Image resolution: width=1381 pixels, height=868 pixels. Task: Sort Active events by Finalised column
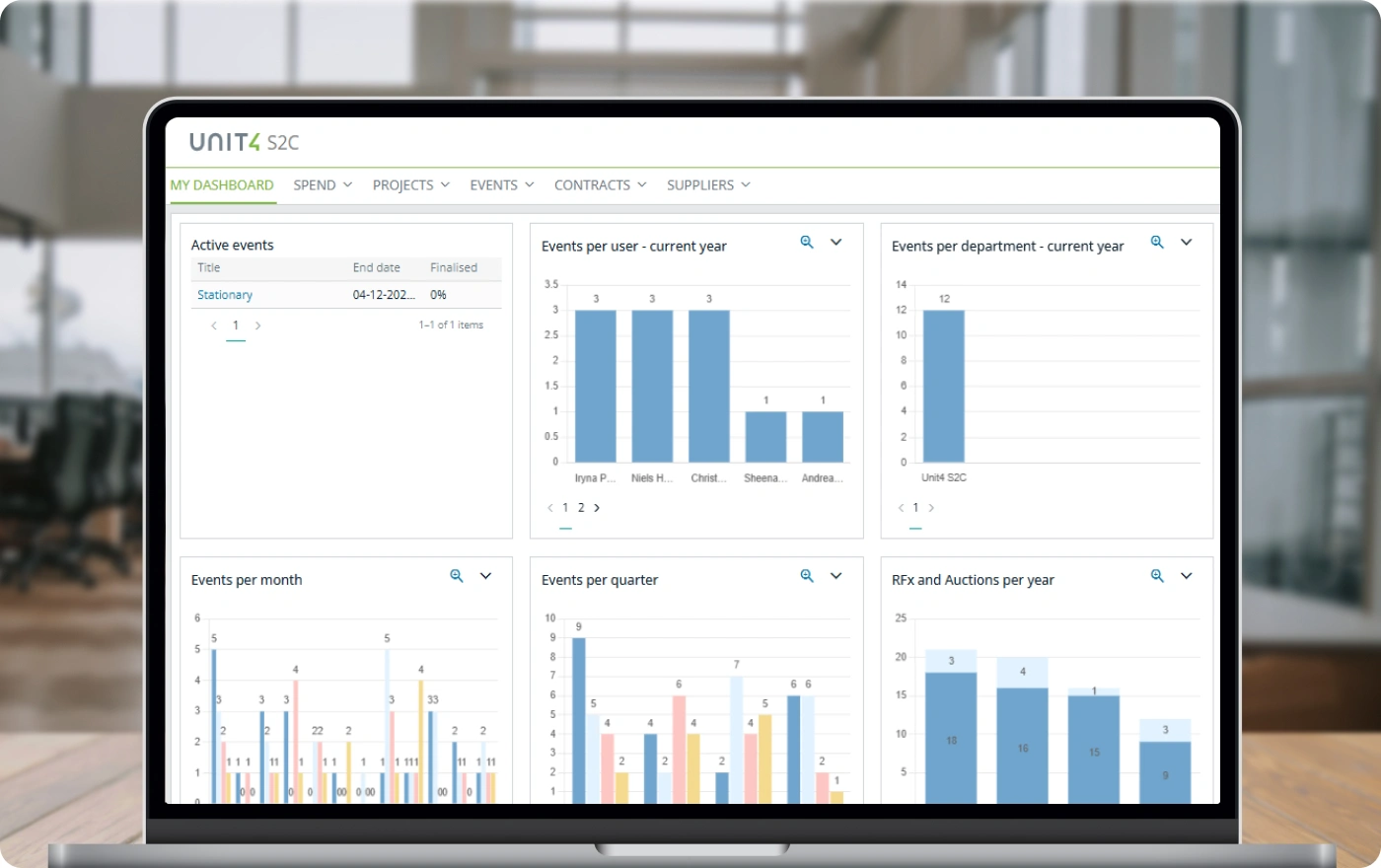pyautogui.click(x=454, y=267)
